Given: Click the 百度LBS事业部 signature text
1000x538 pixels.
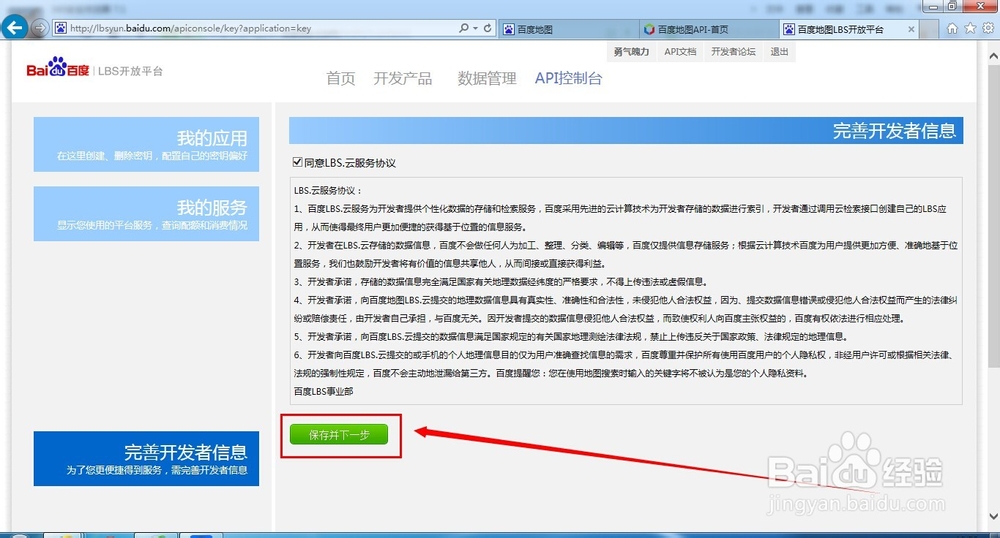Looking at the screenshot, I should tap(323, 391).
